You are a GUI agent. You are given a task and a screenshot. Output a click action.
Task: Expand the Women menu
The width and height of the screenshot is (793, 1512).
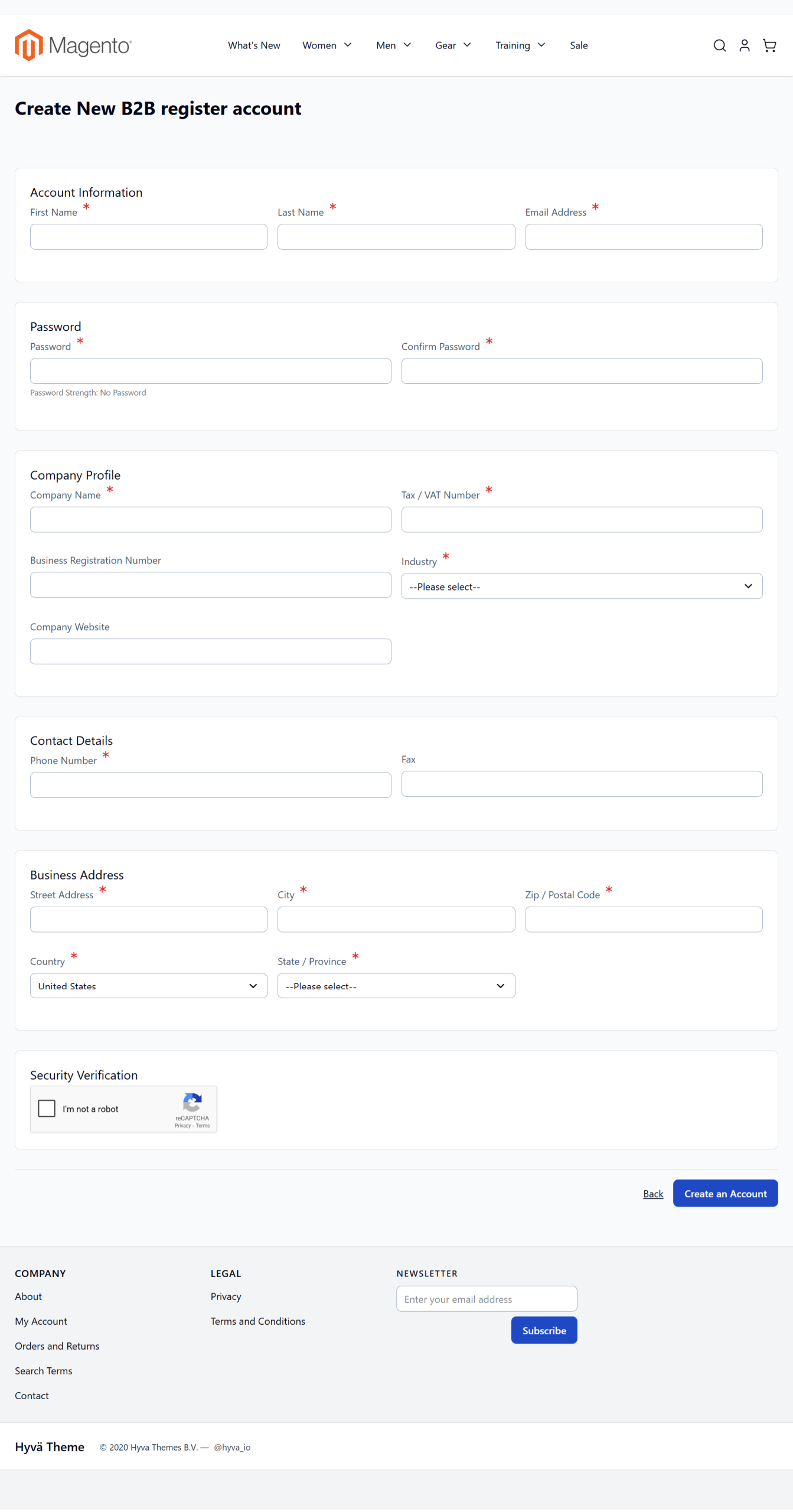327,45
